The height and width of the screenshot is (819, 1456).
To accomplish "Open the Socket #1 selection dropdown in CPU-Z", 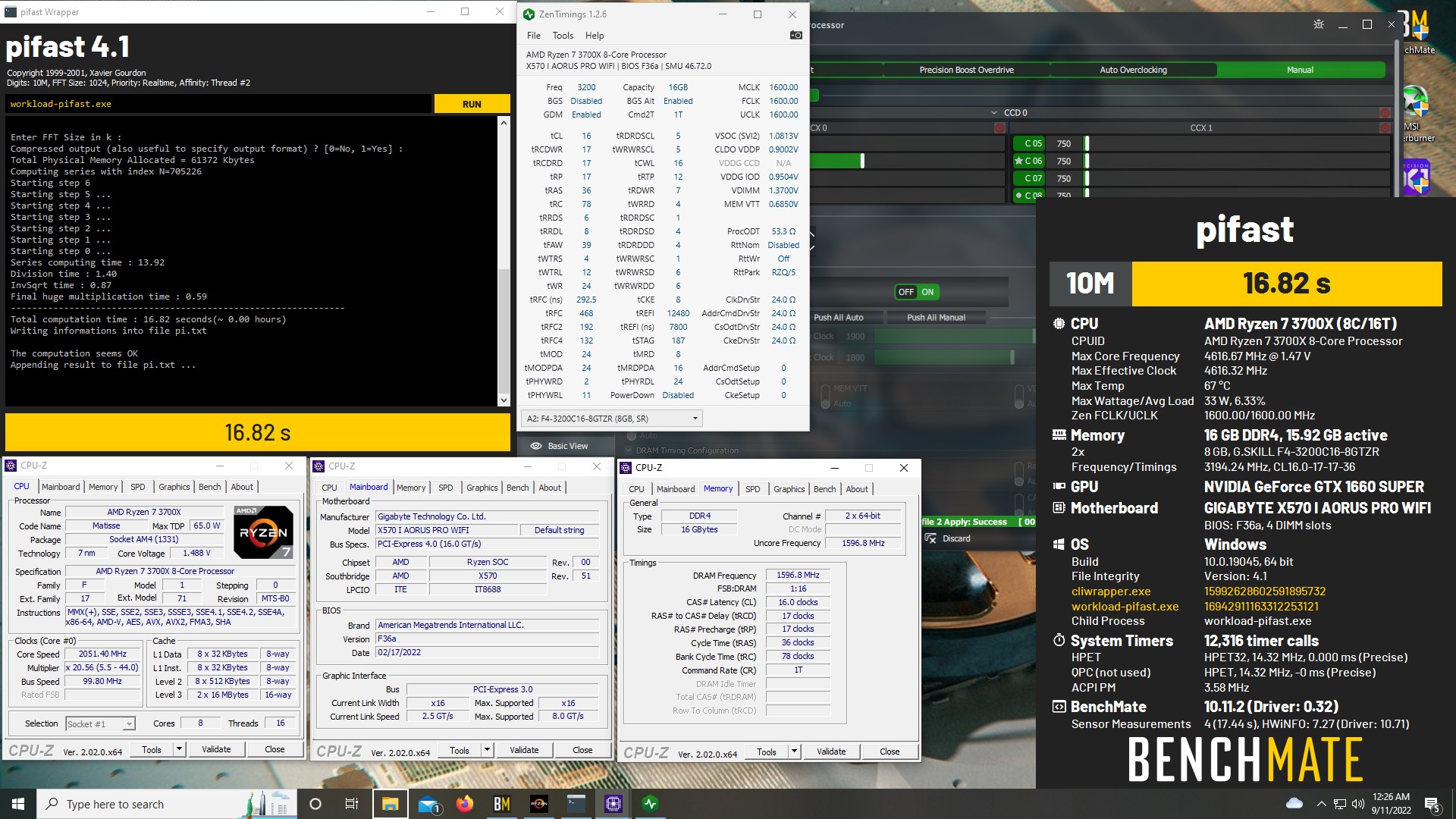I will click(x=100, y=724).
